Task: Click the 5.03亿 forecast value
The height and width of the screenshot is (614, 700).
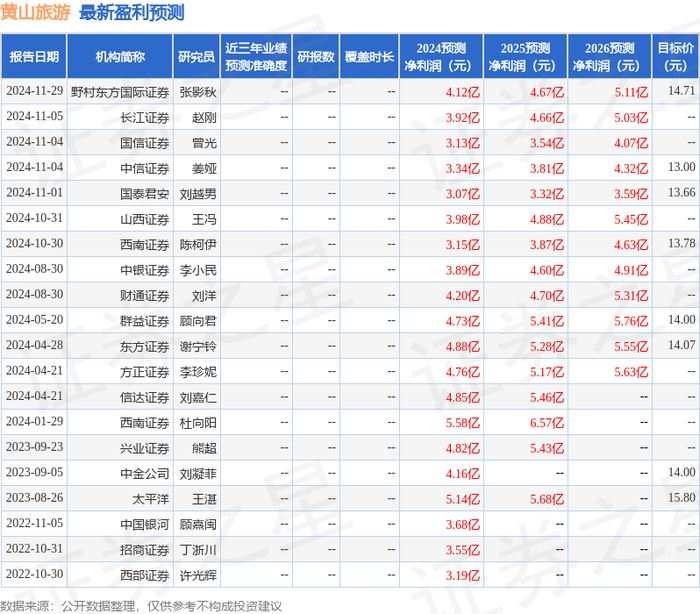Action: 631,118
